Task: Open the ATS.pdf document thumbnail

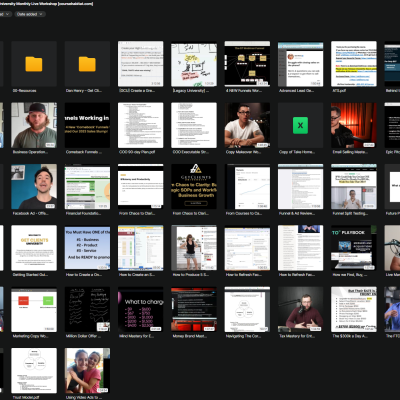Action: pos(354,64)
